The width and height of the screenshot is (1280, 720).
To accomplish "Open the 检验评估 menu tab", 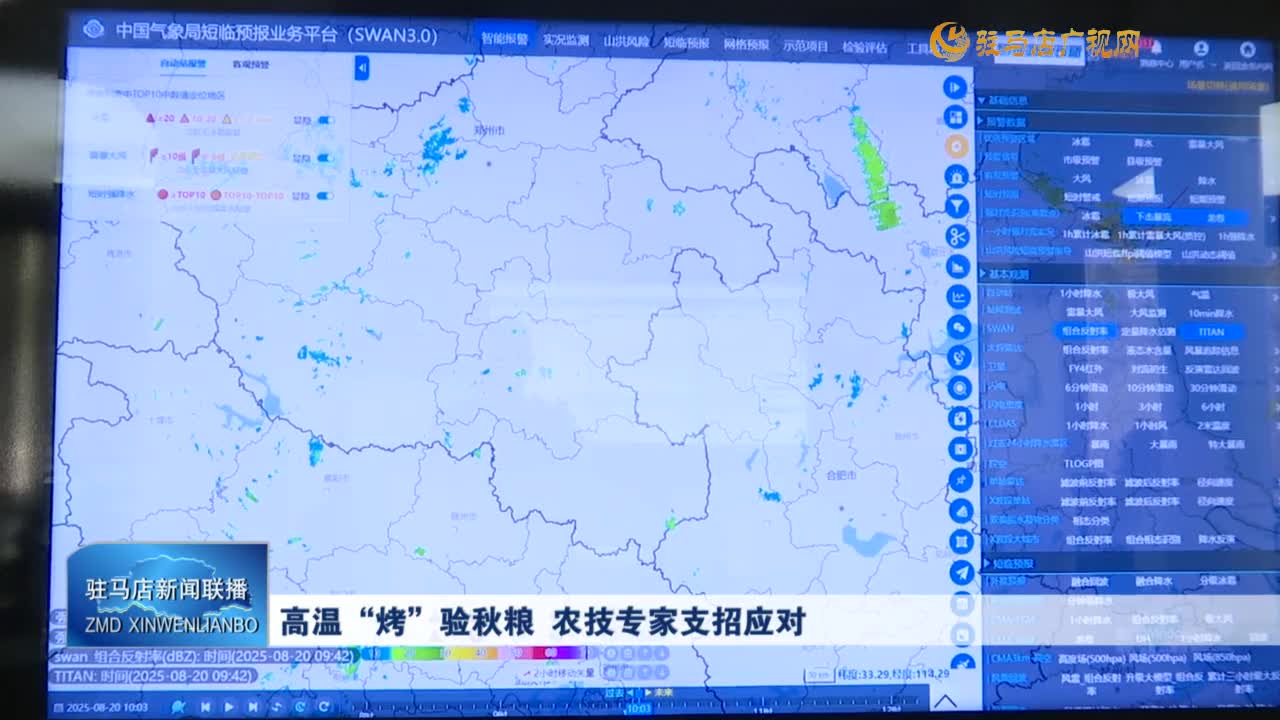I will [865, 46].
